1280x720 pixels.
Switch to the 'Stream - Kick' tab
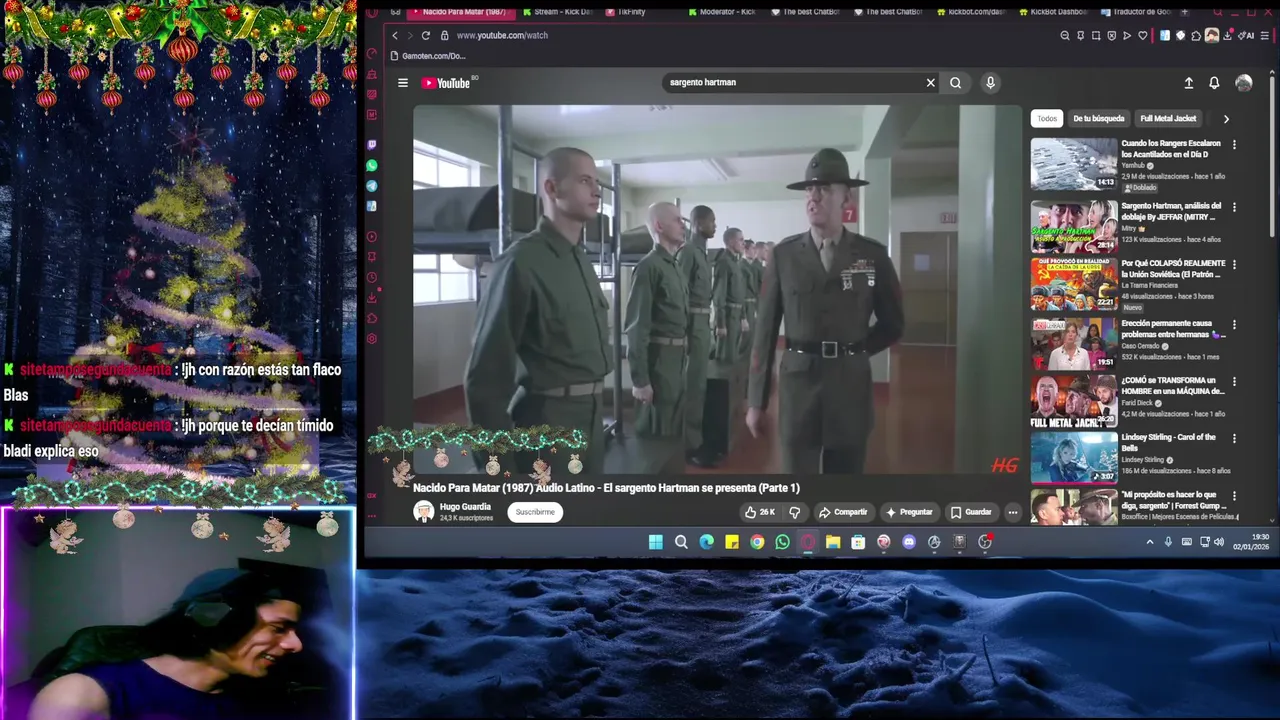560,12
